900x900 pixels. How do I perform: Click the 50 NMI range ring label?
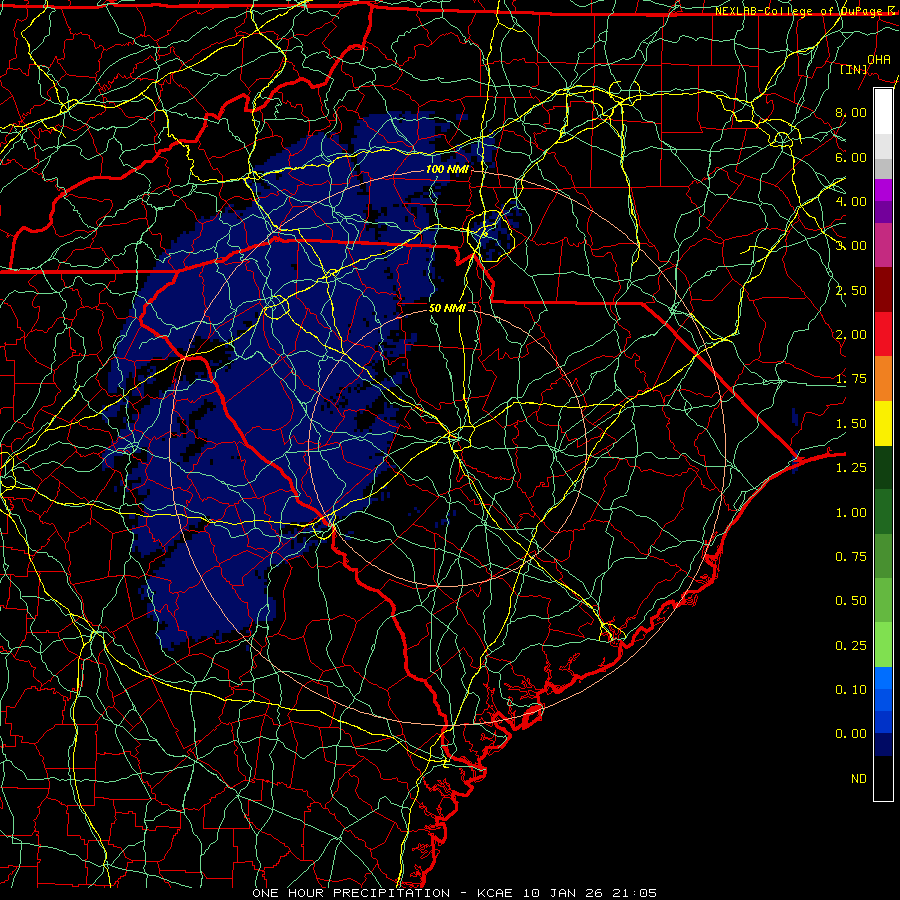pos(447,308)
